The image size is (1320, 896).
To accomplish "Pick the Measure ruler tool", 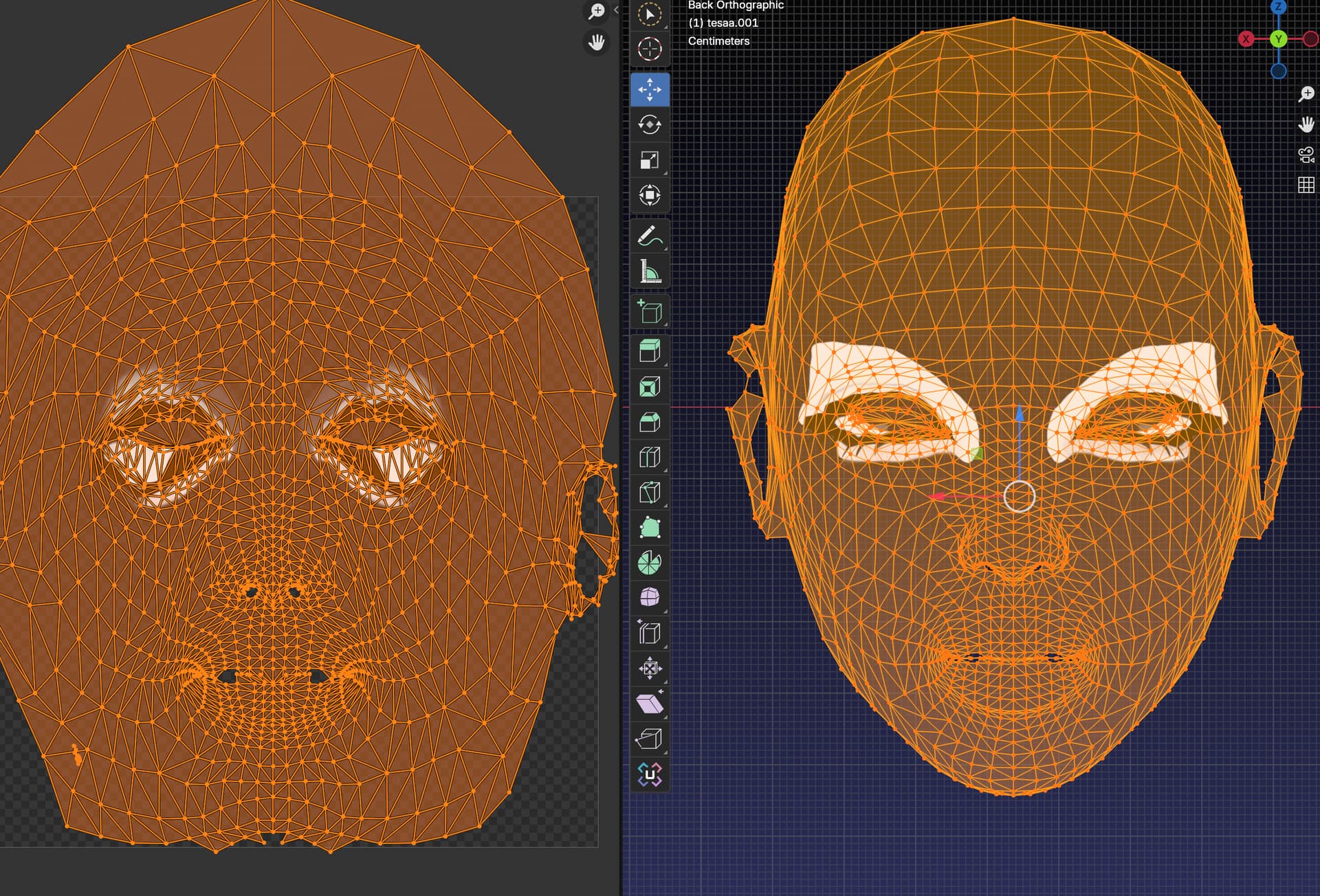I will 650,271.
